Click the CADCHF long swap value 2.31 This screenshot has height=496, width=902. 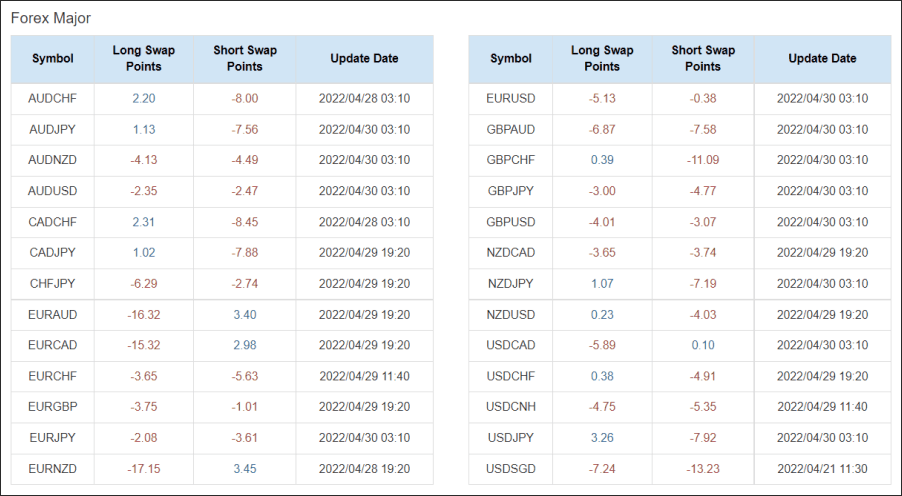tap(143, 222)
